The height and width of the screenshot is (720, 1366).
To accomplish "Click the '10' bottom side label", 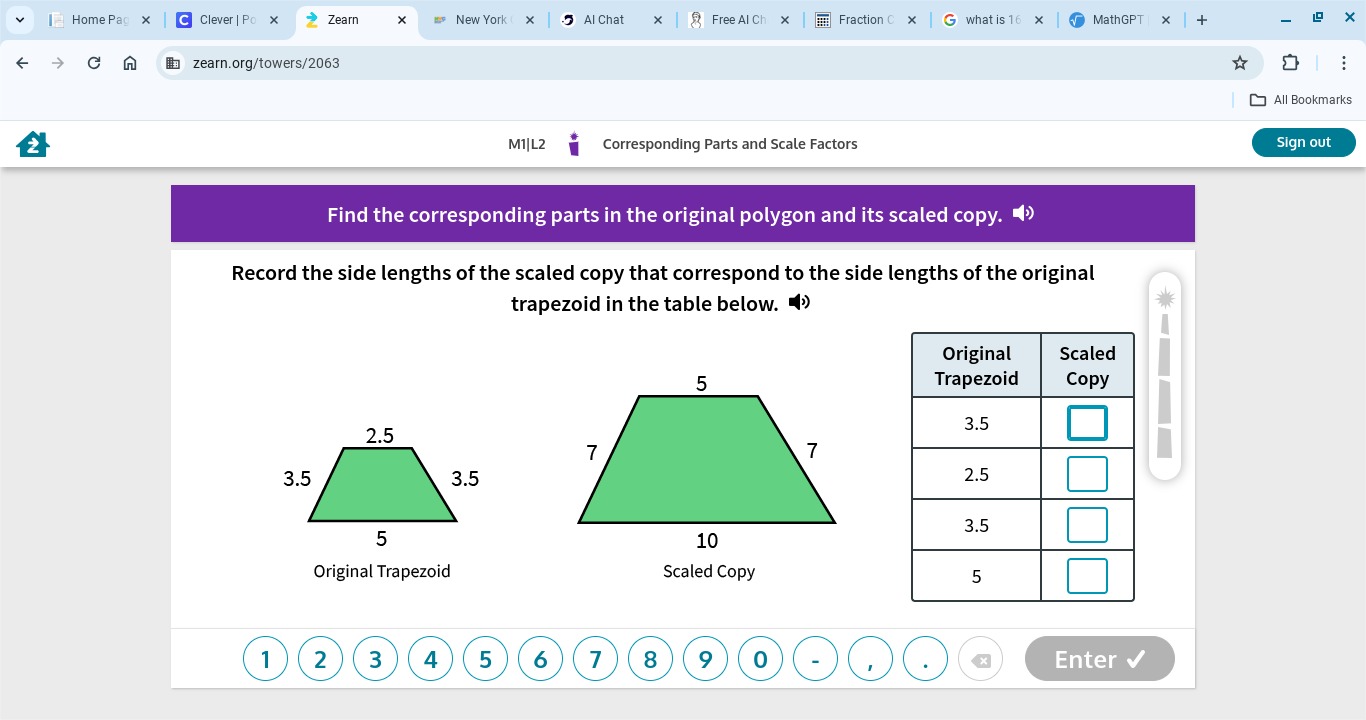I will point(707,541).
